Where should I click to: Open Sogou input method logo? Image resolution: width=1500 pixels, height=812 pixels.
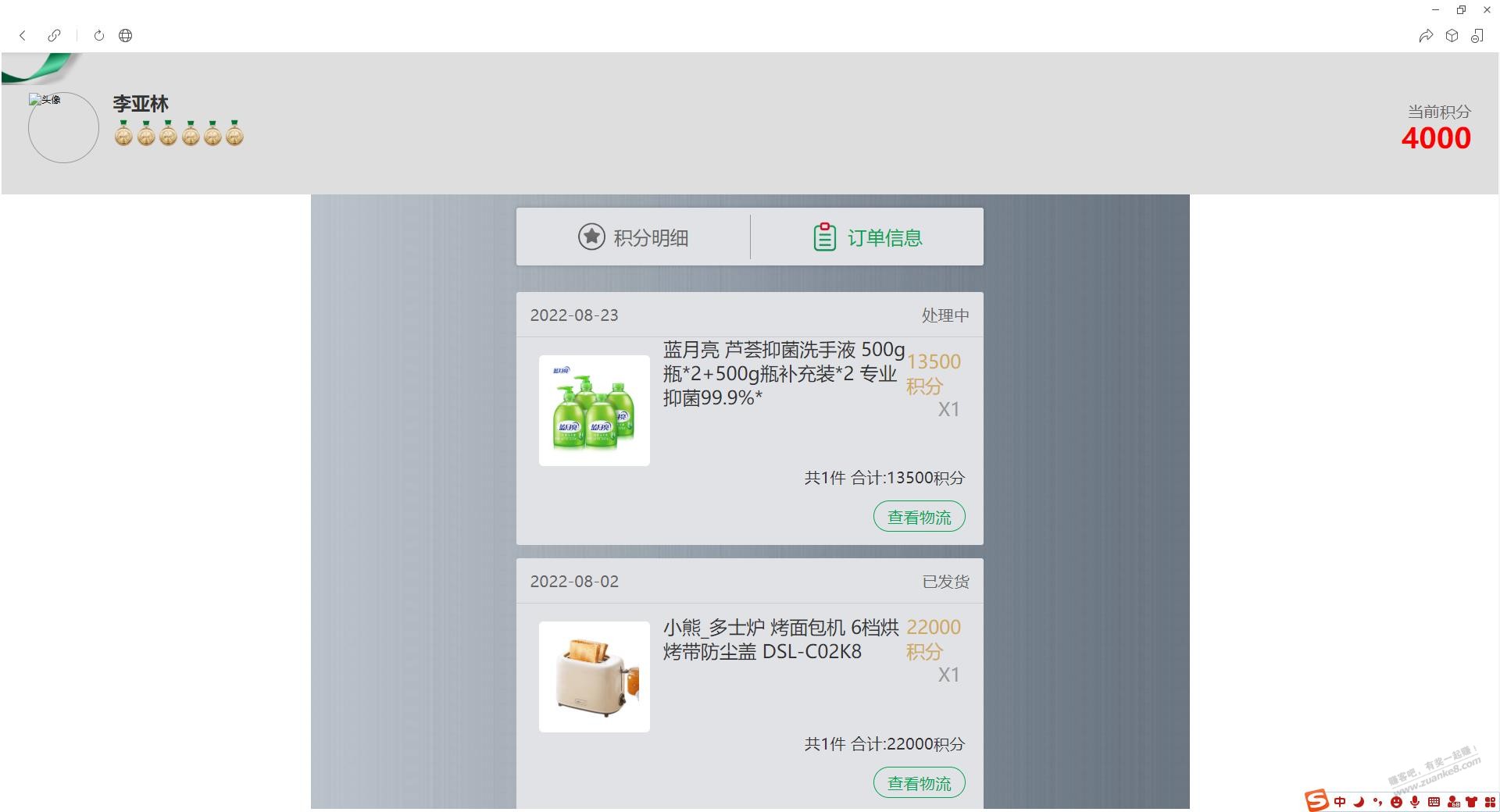[x=1316, y=800]
